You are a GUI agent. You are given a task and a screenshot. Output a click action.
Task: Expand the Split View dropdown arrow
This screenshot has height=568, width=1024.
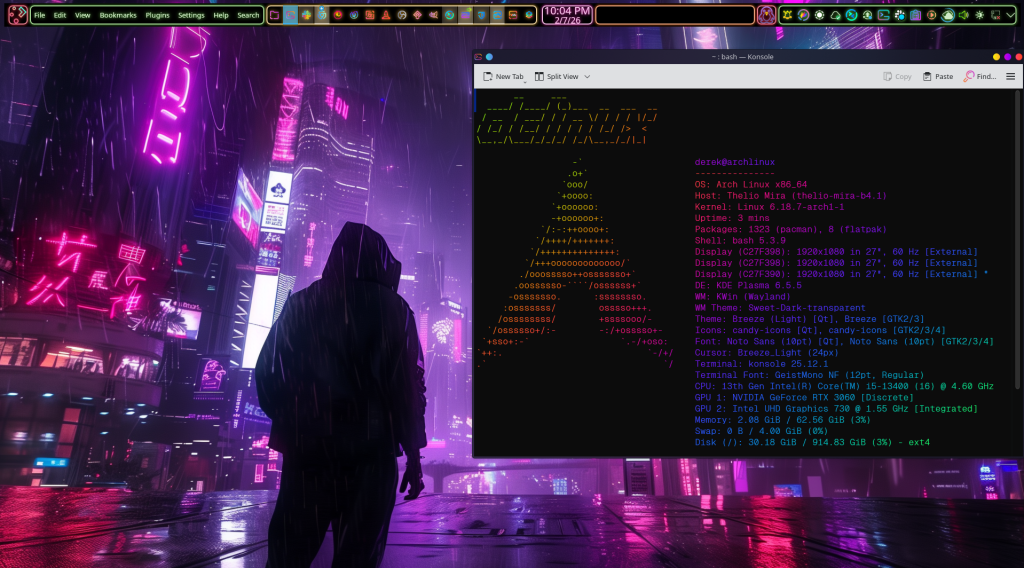(x=587, y=77)
